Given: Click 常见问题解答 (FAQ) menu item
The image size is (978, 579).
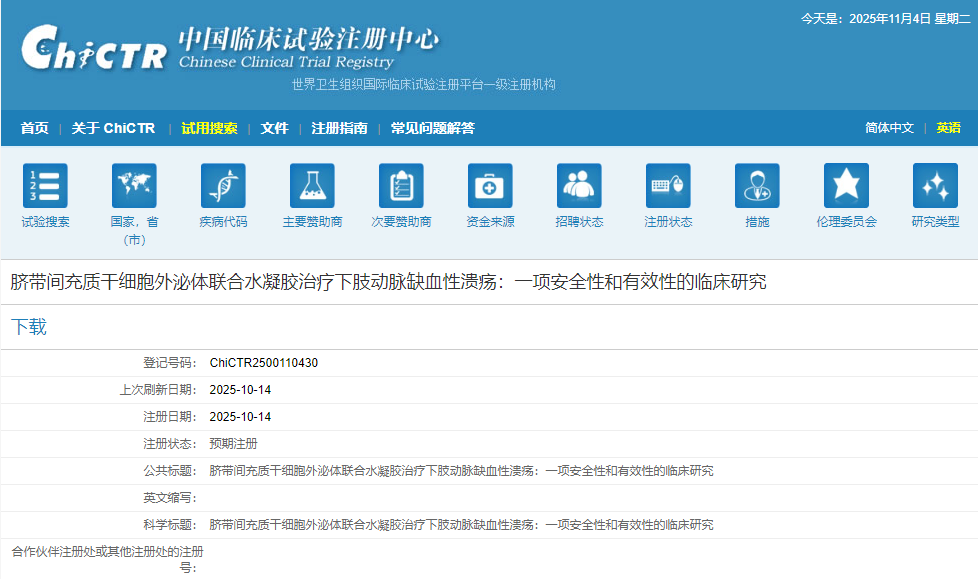Looking at the screenshot, I should pyautogui.click(x=432, y=128).
